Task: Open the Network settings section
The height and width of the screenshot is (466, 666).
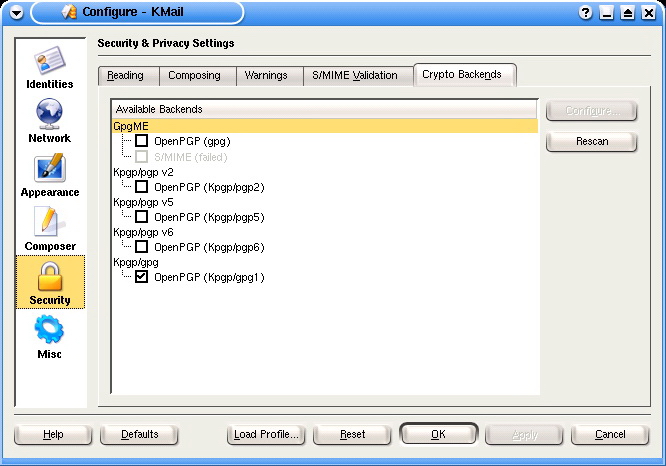Action: [x=50, y=121]
